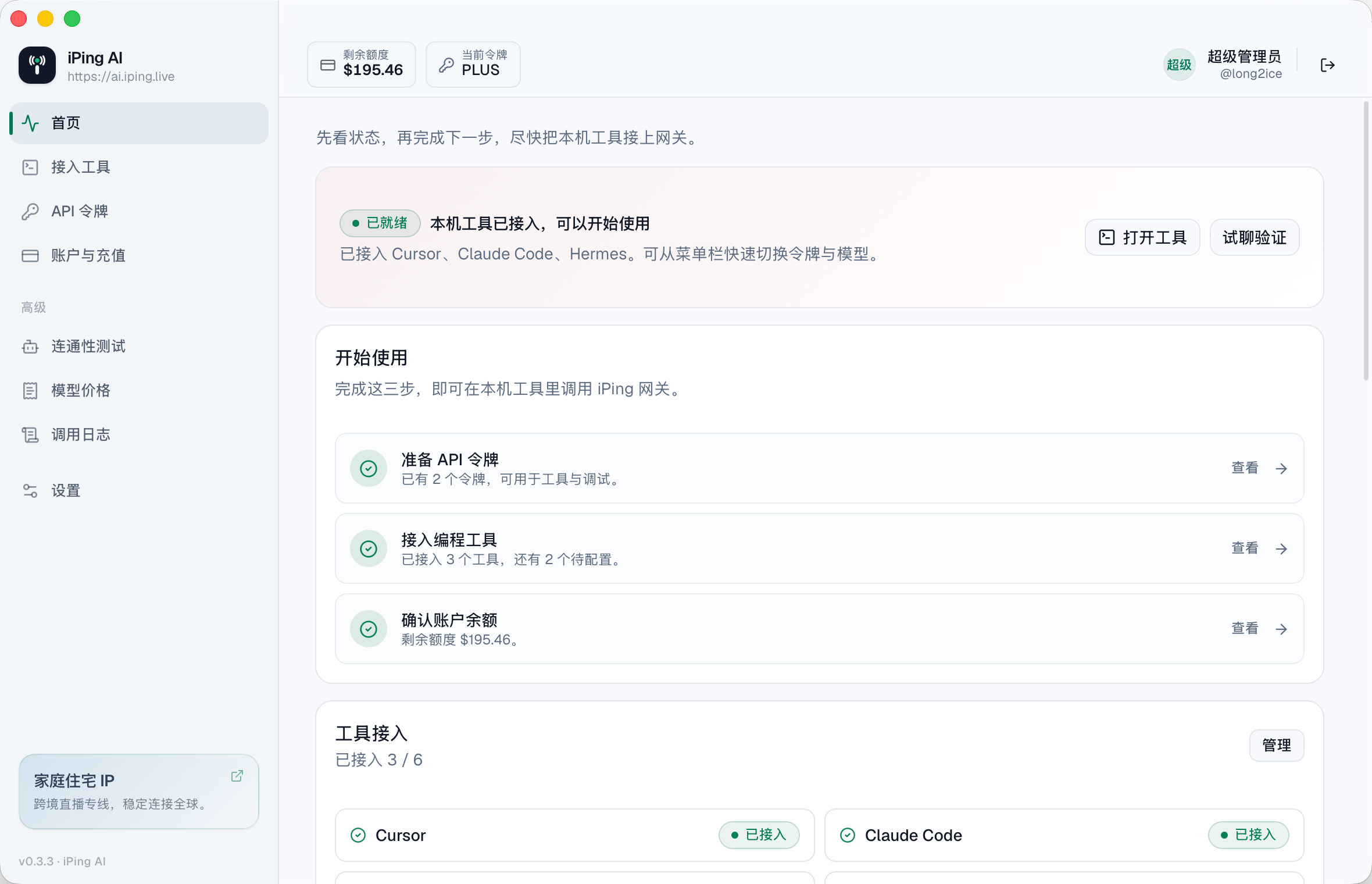The width and height of the screenshot is (1372, 884).
Task: Click the vertical scrollbar on the right
Action: 1366,241
